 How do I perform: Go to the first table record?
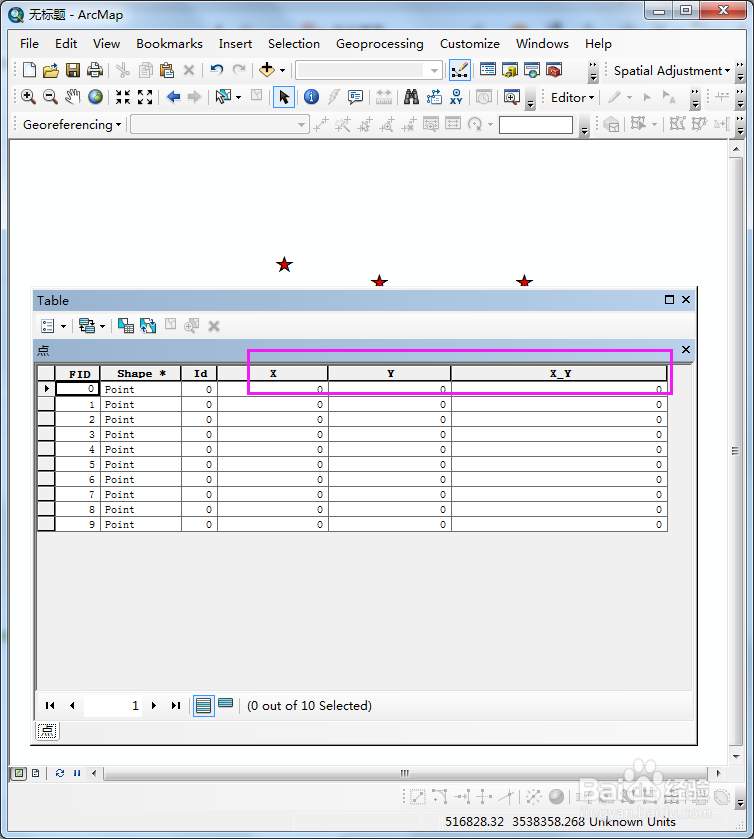[50, 705]
